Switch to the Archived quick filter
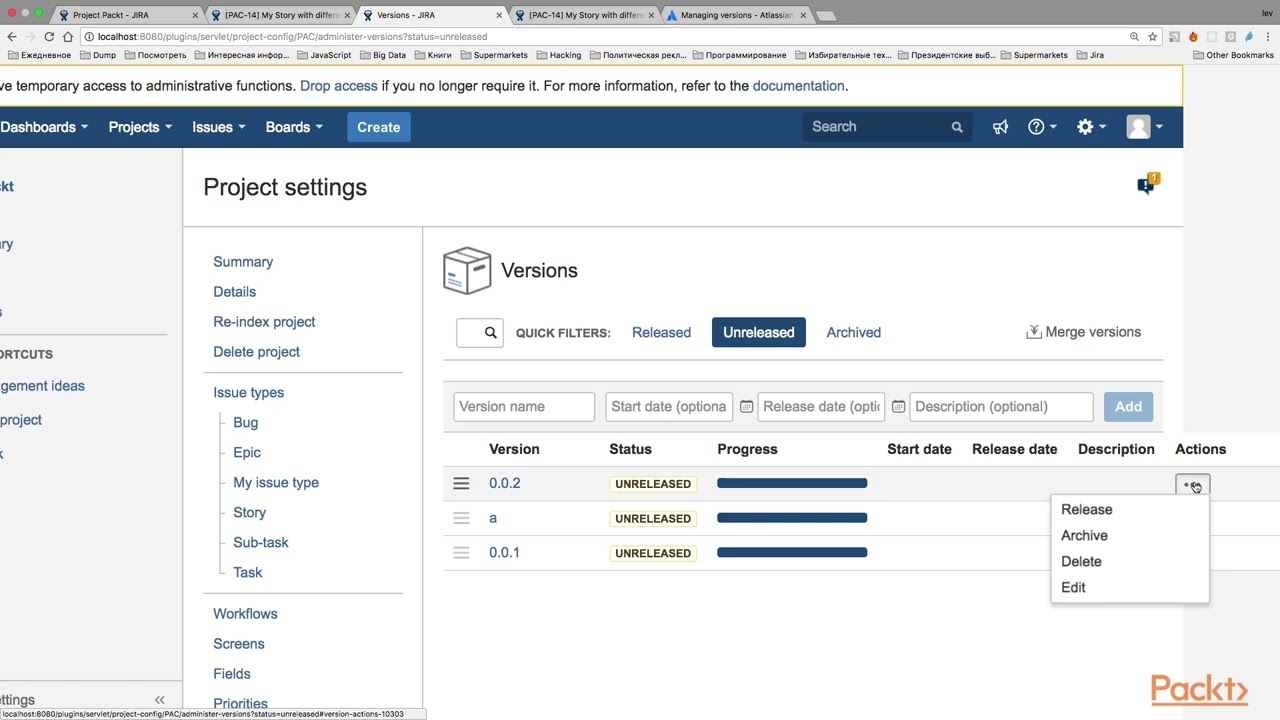1280x720 pixels. (853, 332)
